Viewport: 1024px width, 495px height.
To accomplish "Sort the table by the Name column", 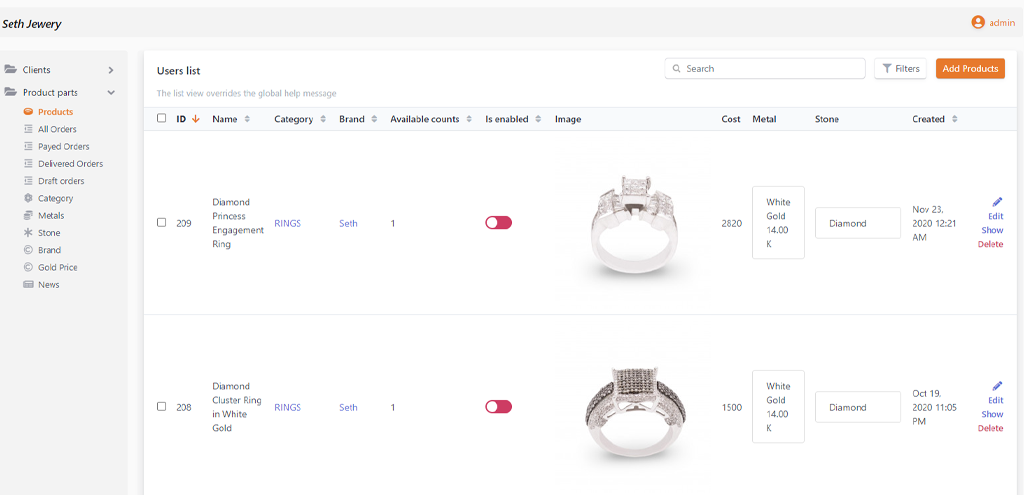I will tap(231, 119).
